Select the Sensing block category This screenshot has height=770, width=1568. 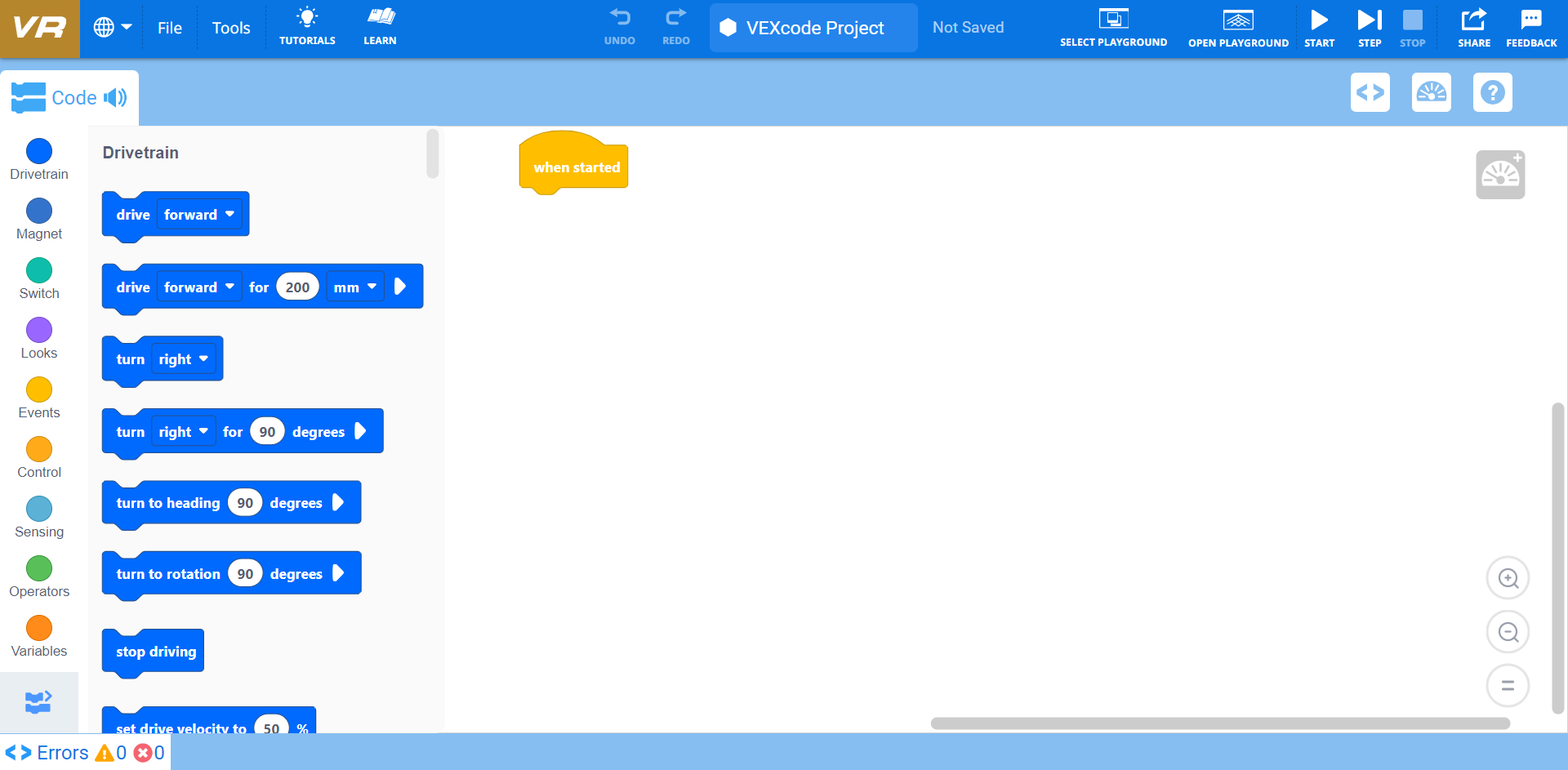click(x=38, y=514)
